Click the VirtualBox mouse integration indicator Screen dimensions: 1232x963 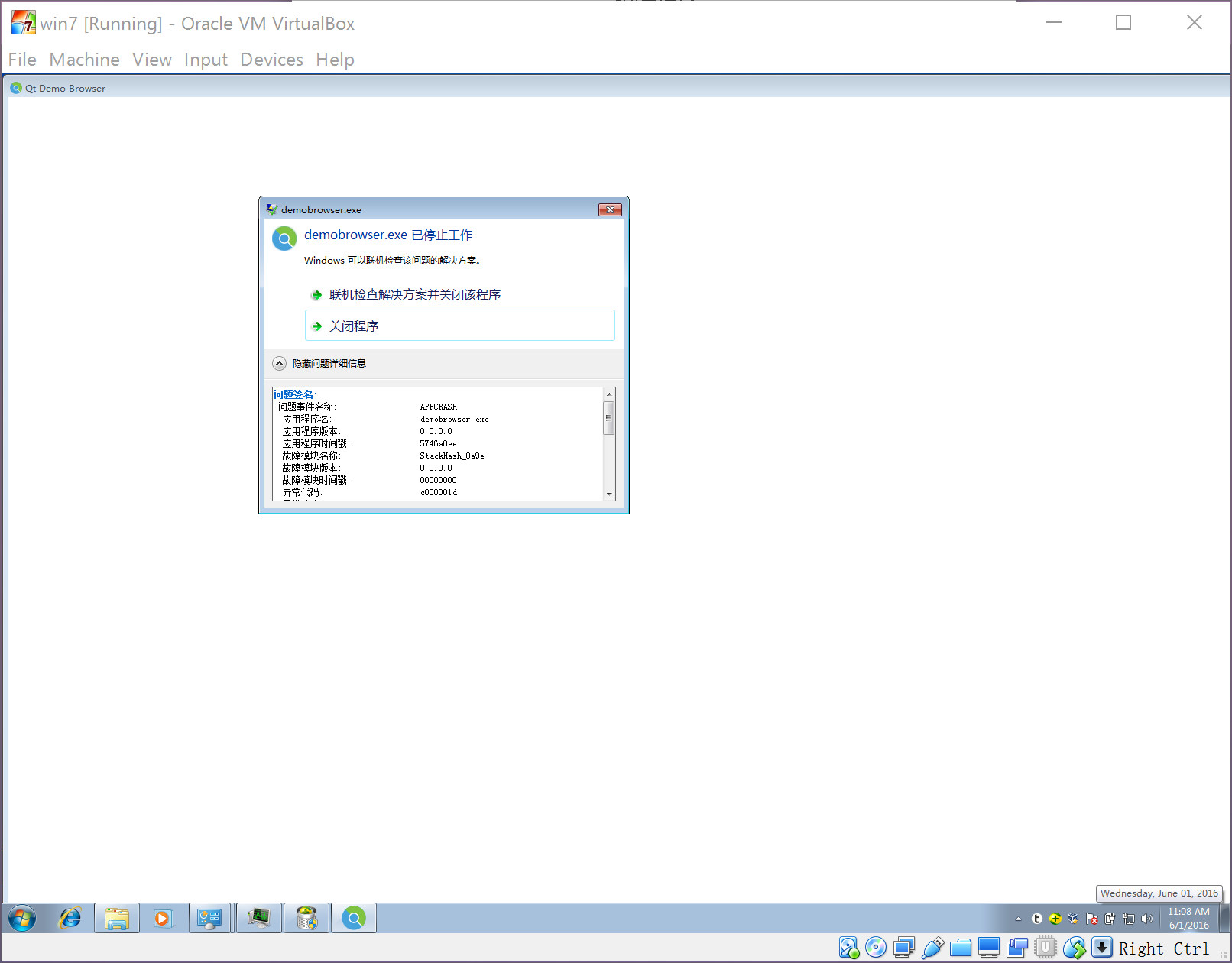pos(1074,948)
